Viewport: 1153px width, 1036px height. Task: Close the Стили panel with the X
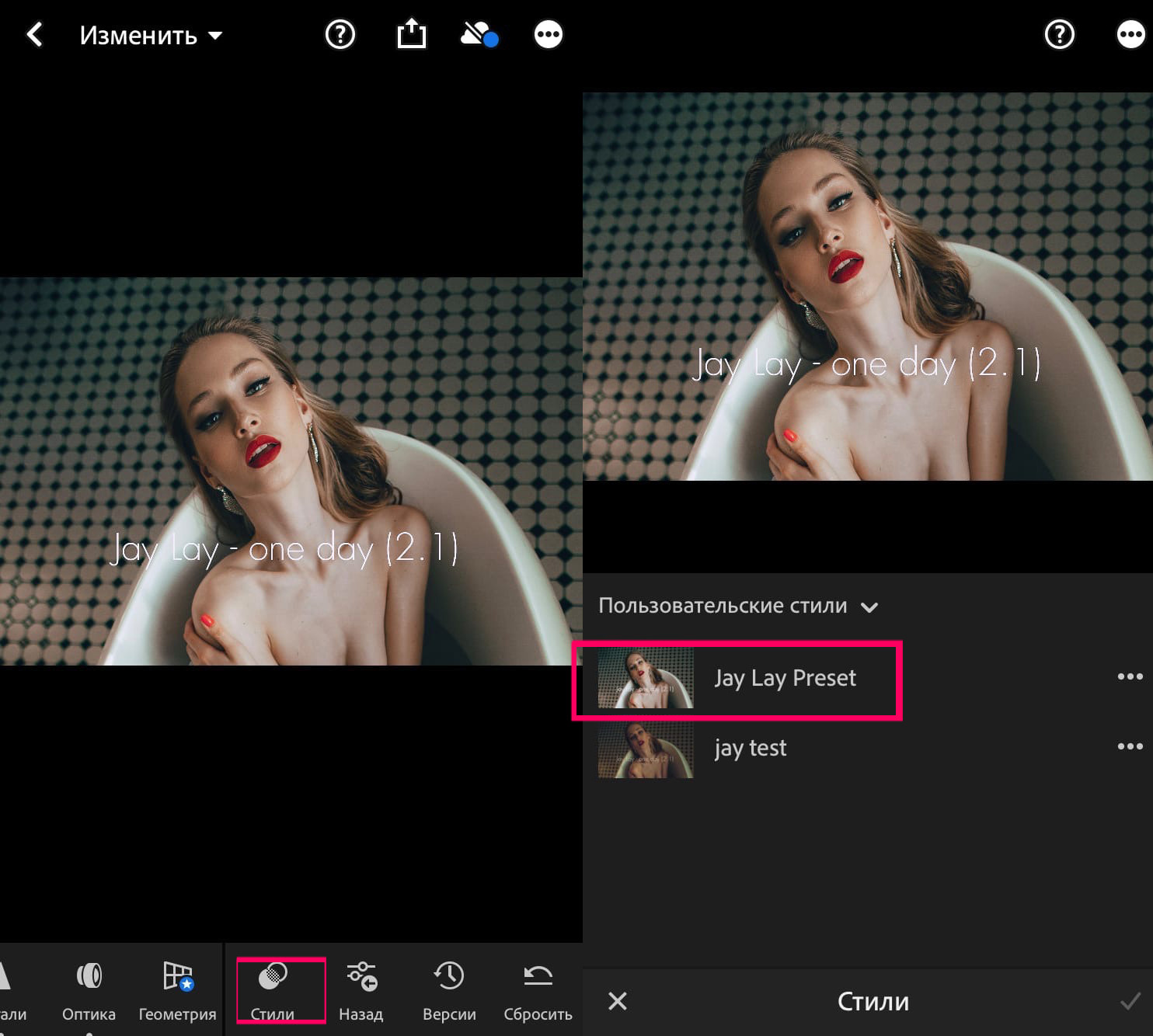click(x=616, y=1002)
